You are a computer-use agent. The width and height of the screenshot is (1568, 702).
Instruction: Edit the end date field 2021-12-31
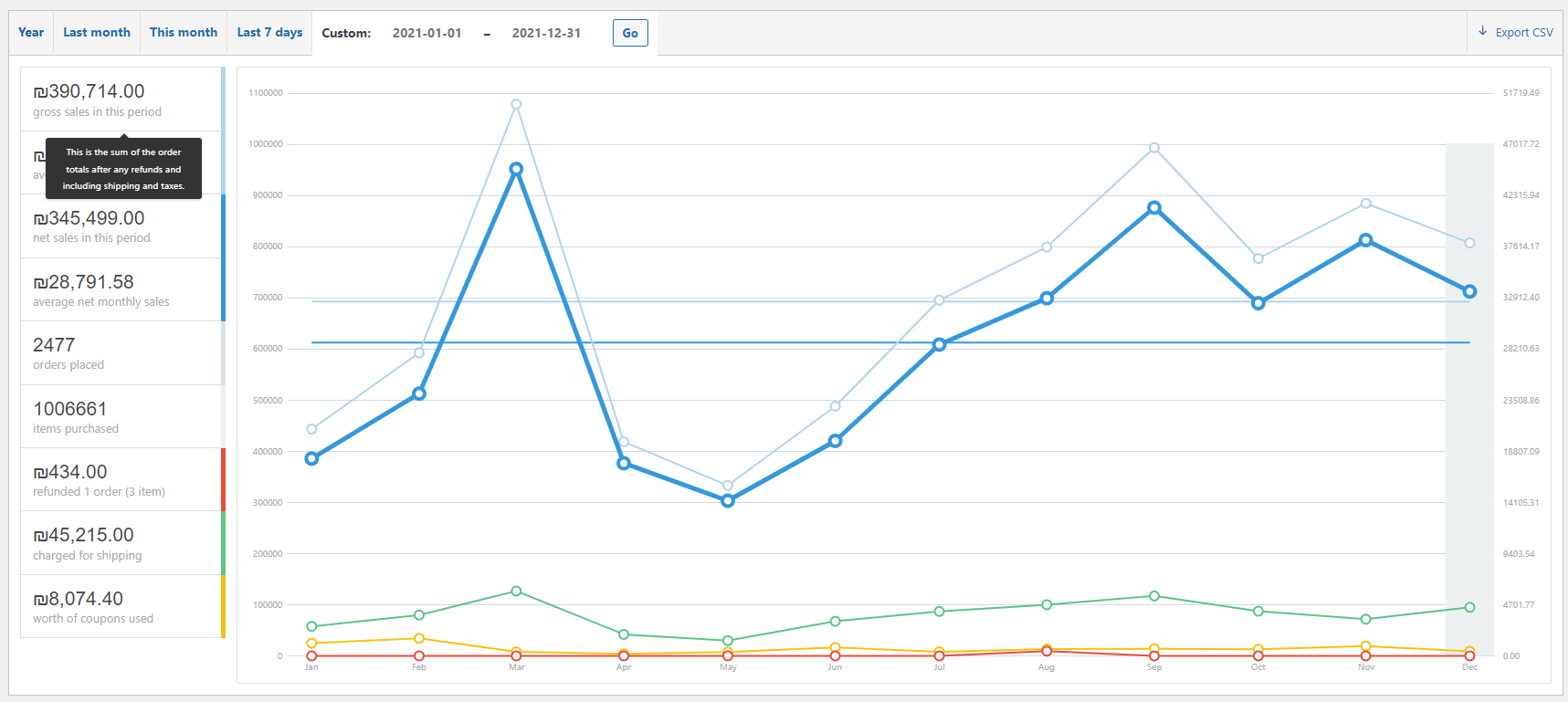[x=546, y=33]
